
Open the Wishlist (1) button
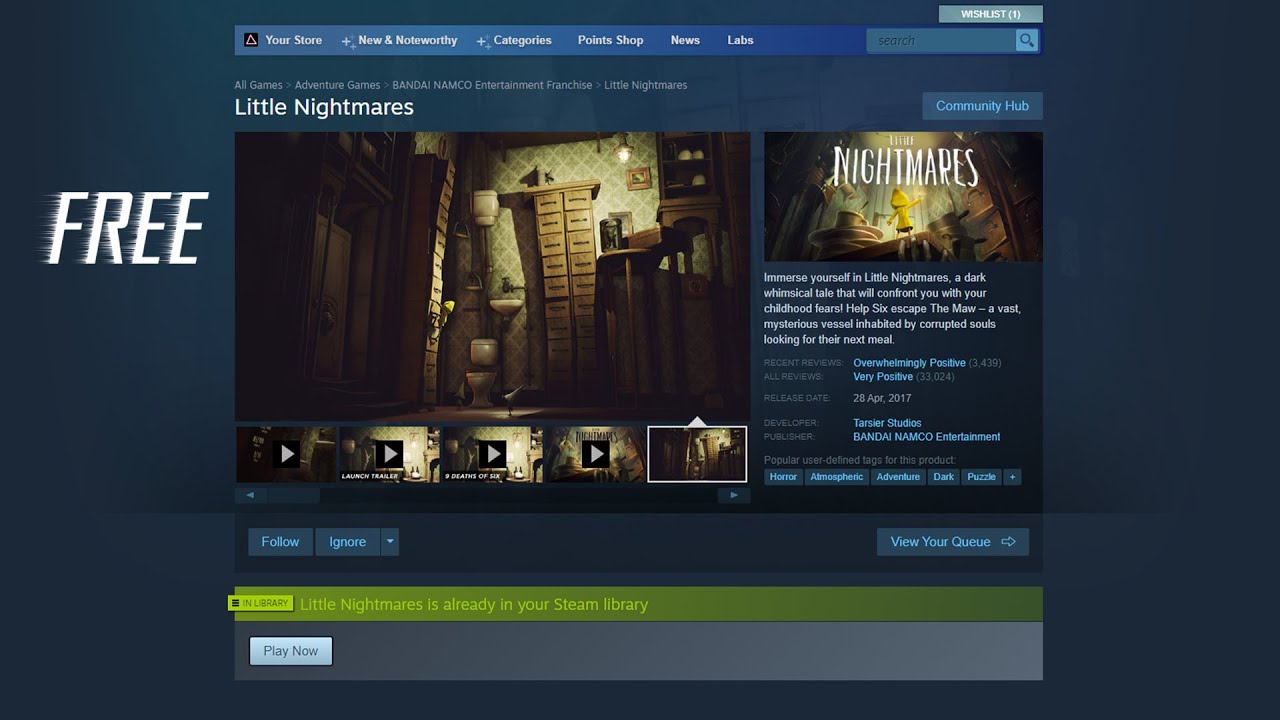pyautogui.click(x=990, y=14)
